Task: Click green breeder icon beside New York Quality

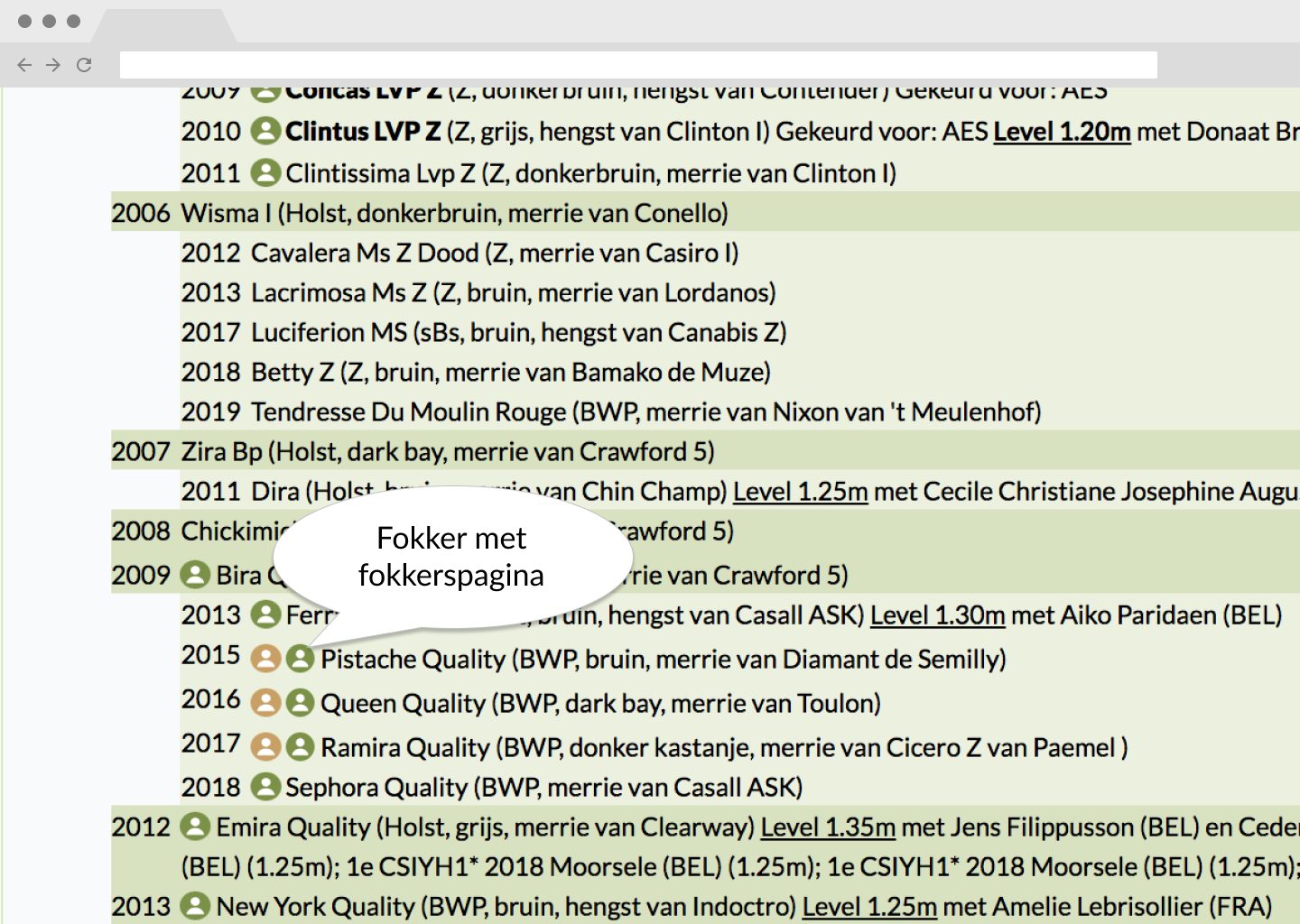Action: tap(195, 906)
